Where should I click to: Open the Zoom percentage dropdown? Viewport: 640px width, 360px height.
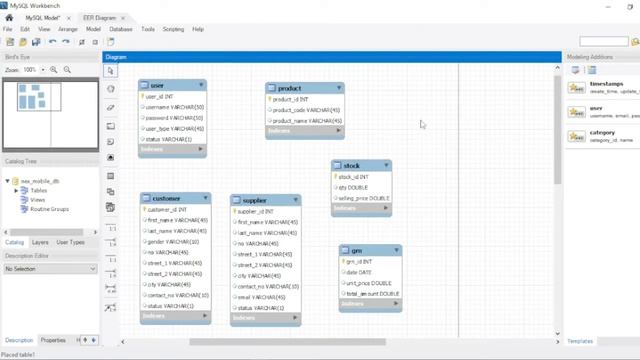point(43,70)
